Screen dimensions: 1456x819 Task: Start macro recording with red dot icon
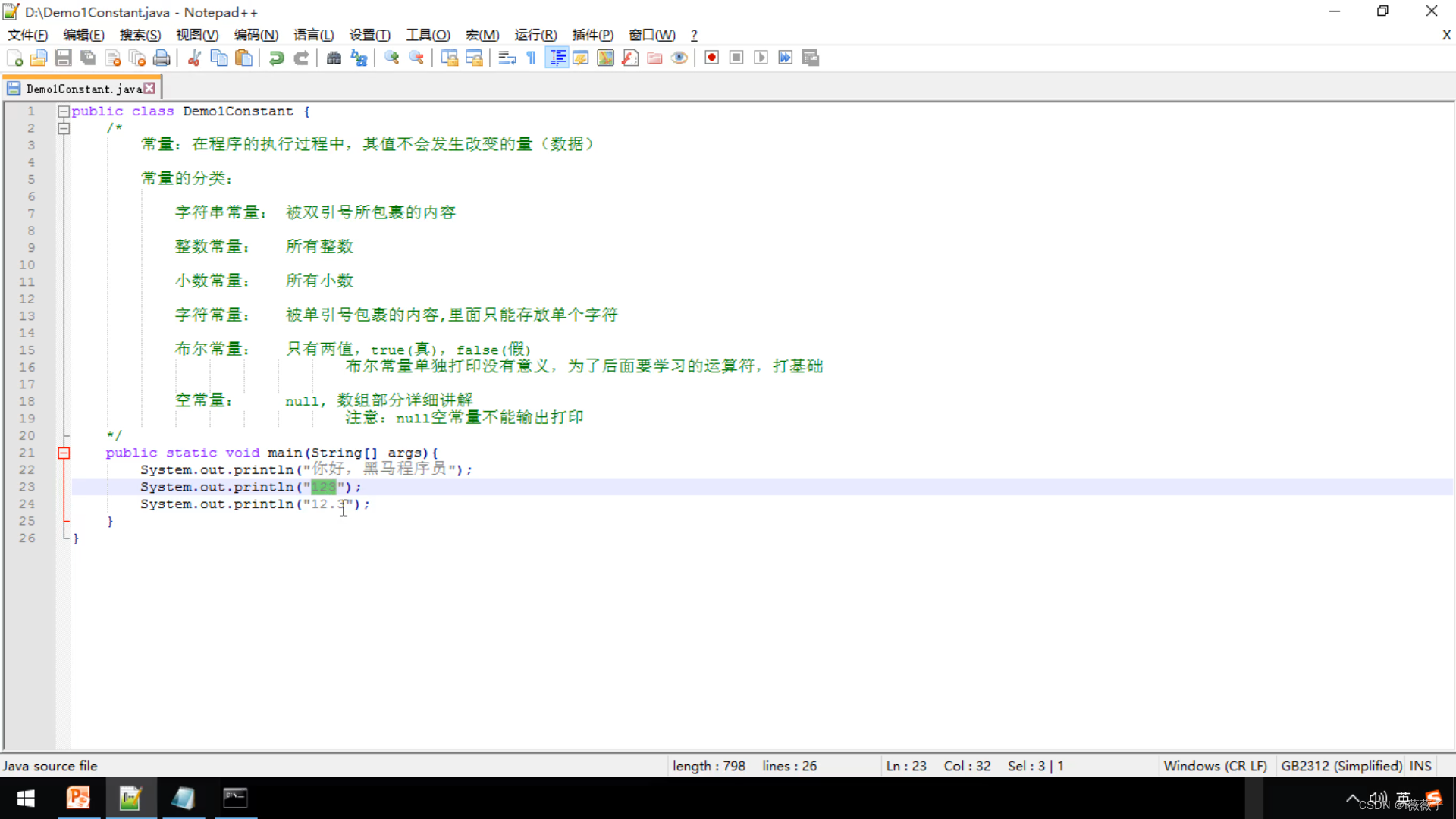[711, 58]
